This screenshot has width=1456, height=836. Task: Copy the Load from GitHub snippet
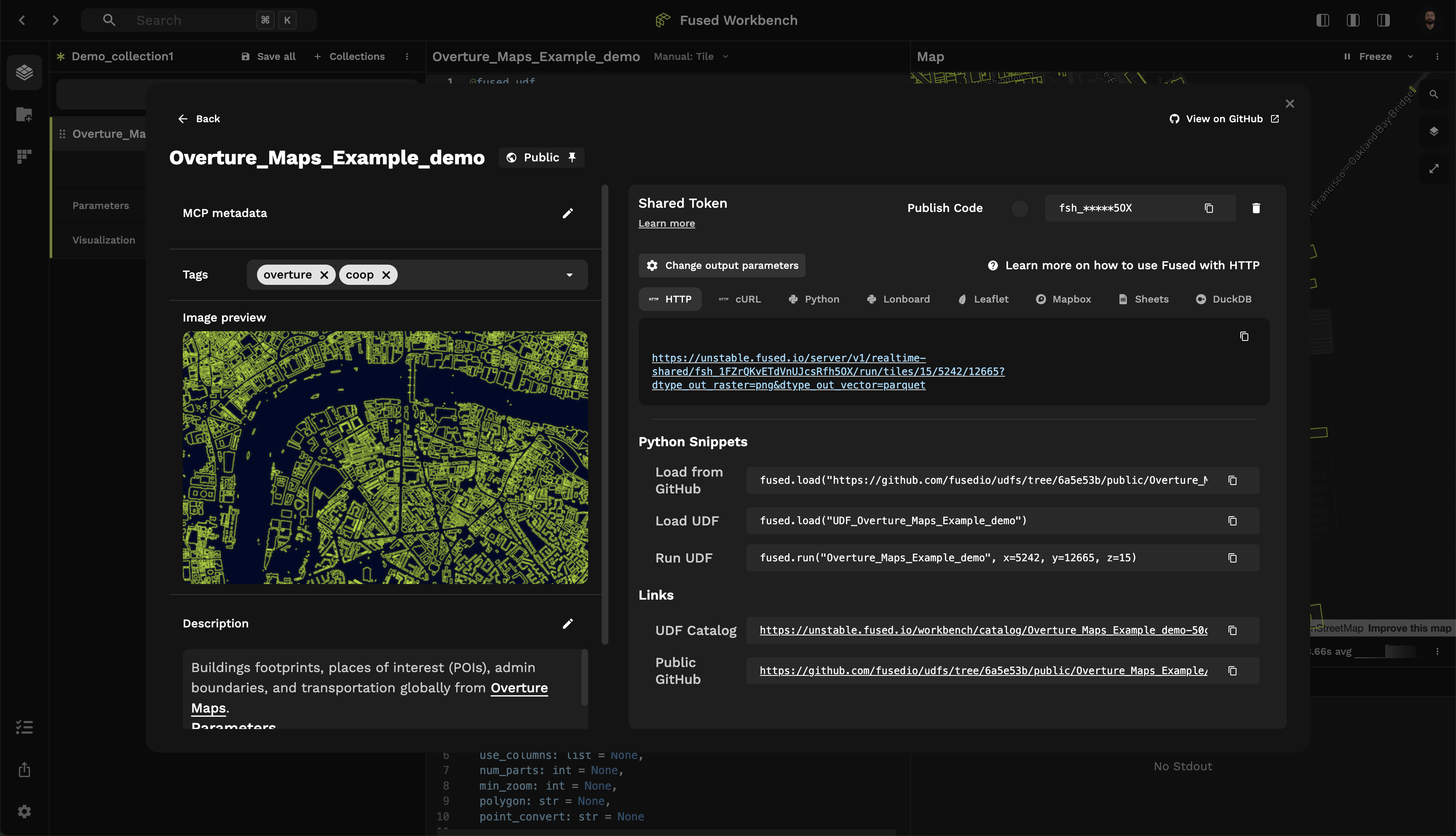point(1232,480)
